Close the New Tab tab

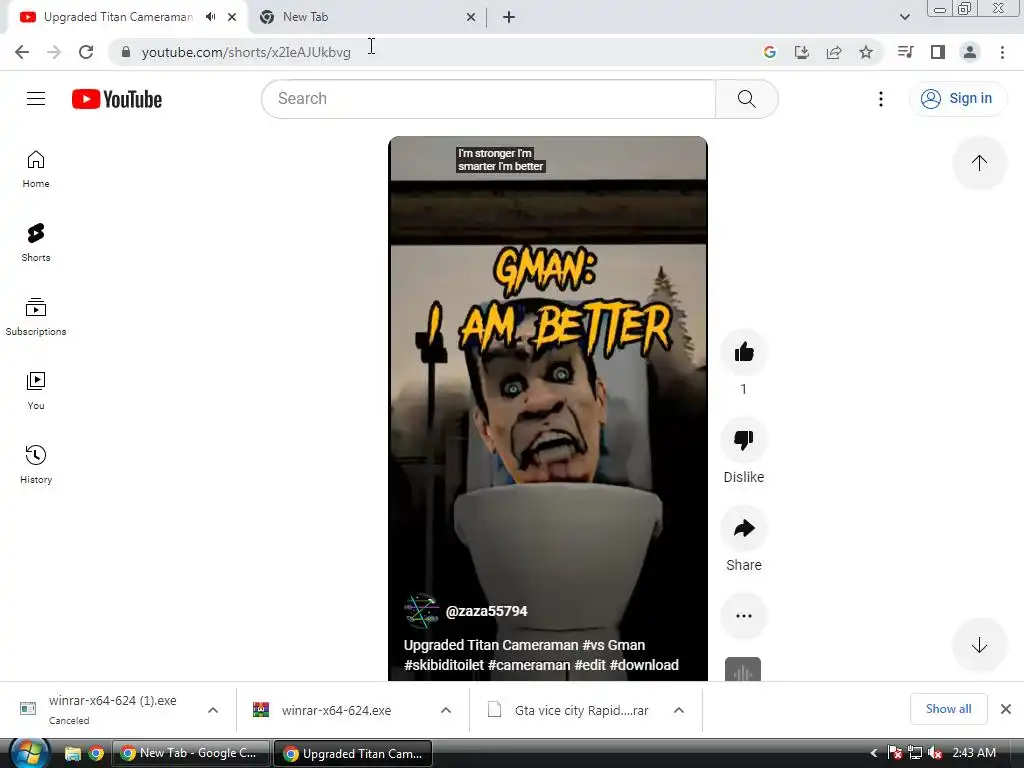[x=470, y=17]
